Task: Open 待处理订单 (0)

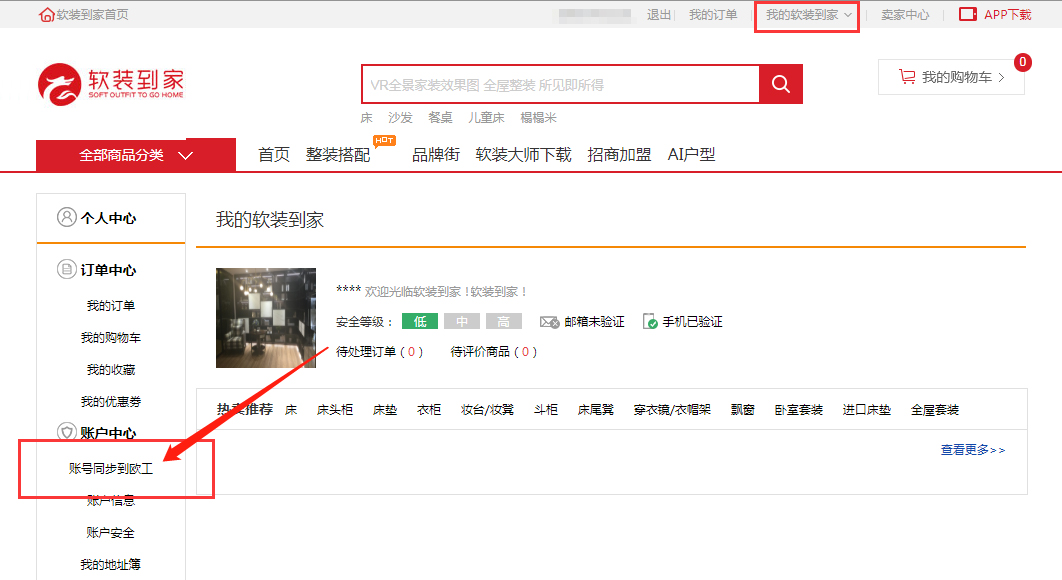Action: (x=379, y=352)
